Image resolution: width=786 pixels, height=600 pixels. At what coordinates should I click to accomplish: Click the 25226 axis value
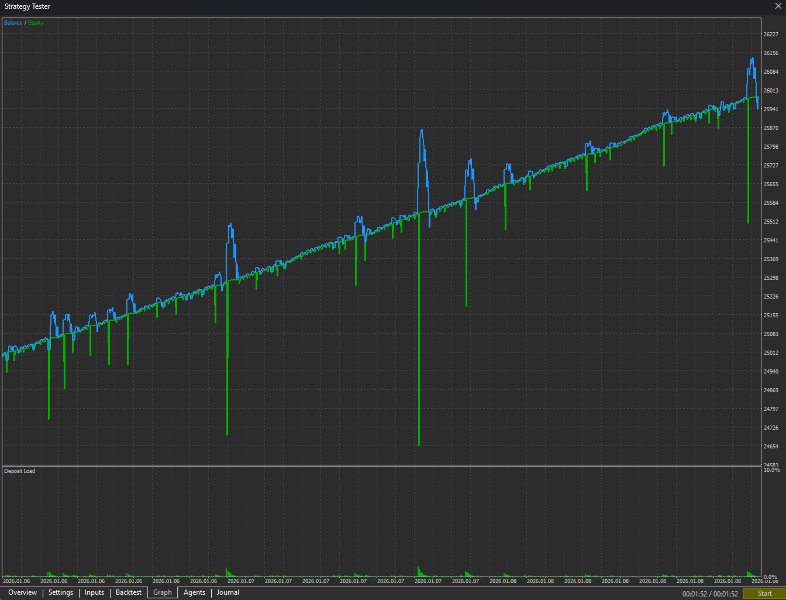(x=771, y=296)
